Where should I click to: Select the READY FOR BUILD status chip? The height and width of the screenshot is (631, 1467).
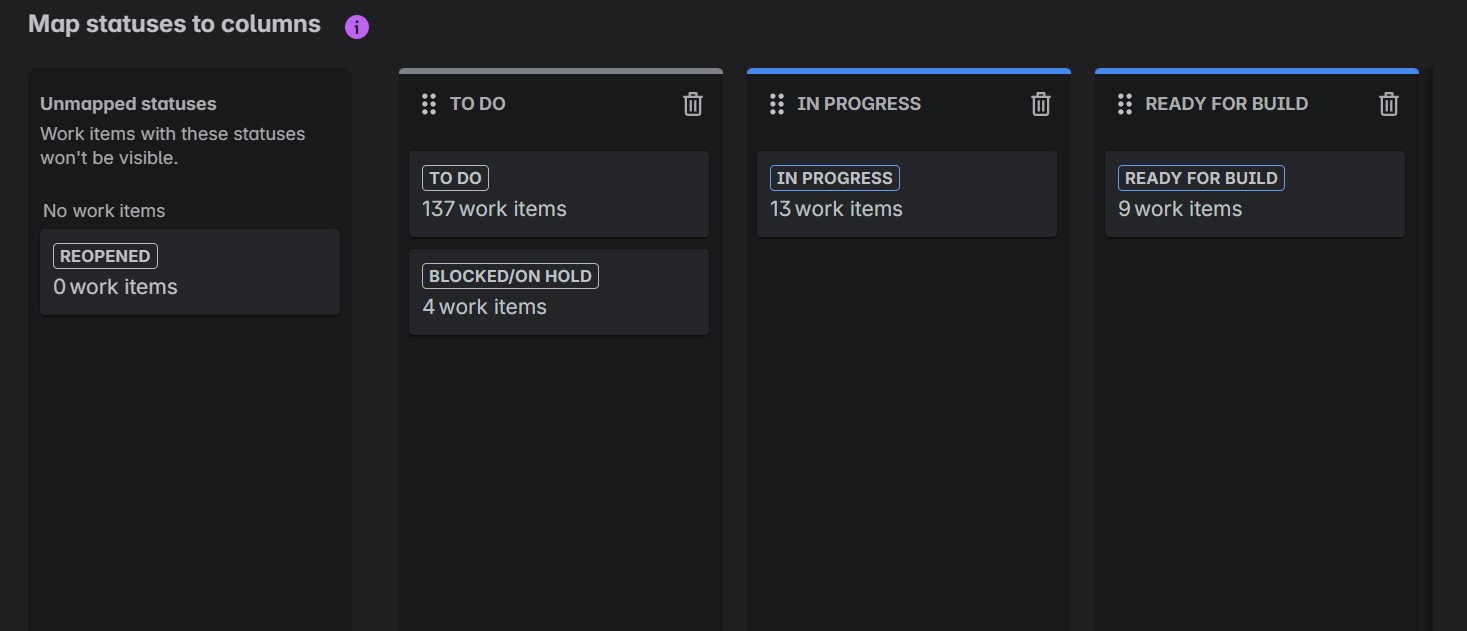1201,177
